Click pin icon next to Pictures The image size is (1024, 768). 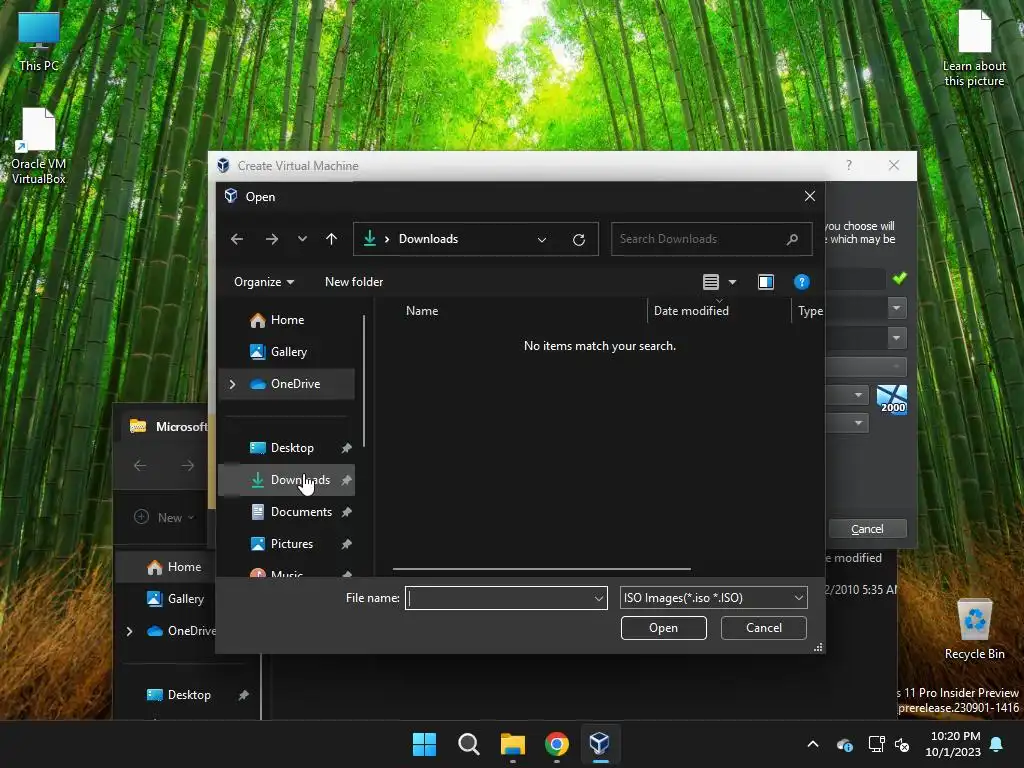tap(346, 544)
